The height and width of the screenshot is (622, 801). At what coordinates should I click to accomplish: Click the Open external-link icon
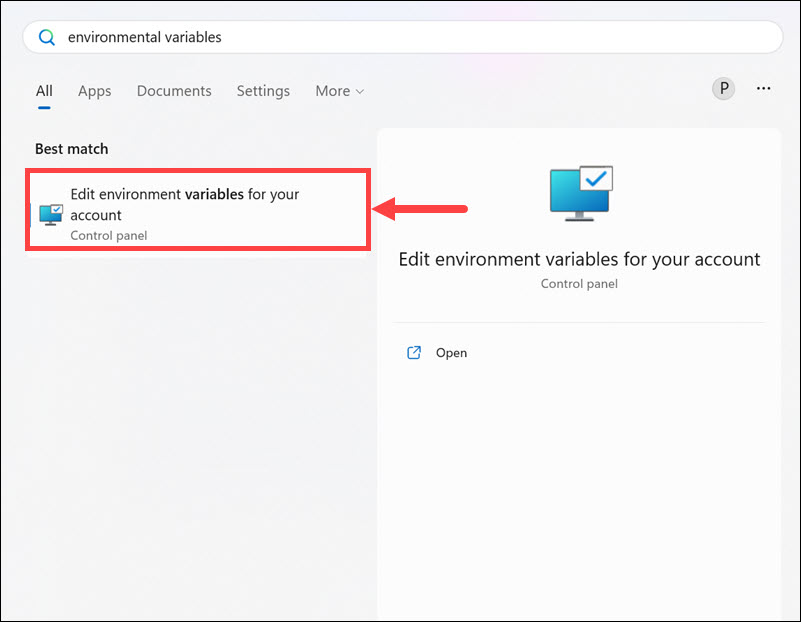point(414,353)
